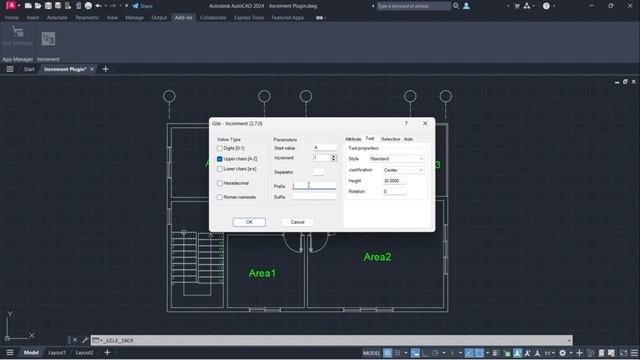Open the Autodesk App Store cart icon

tap(517, 6)
